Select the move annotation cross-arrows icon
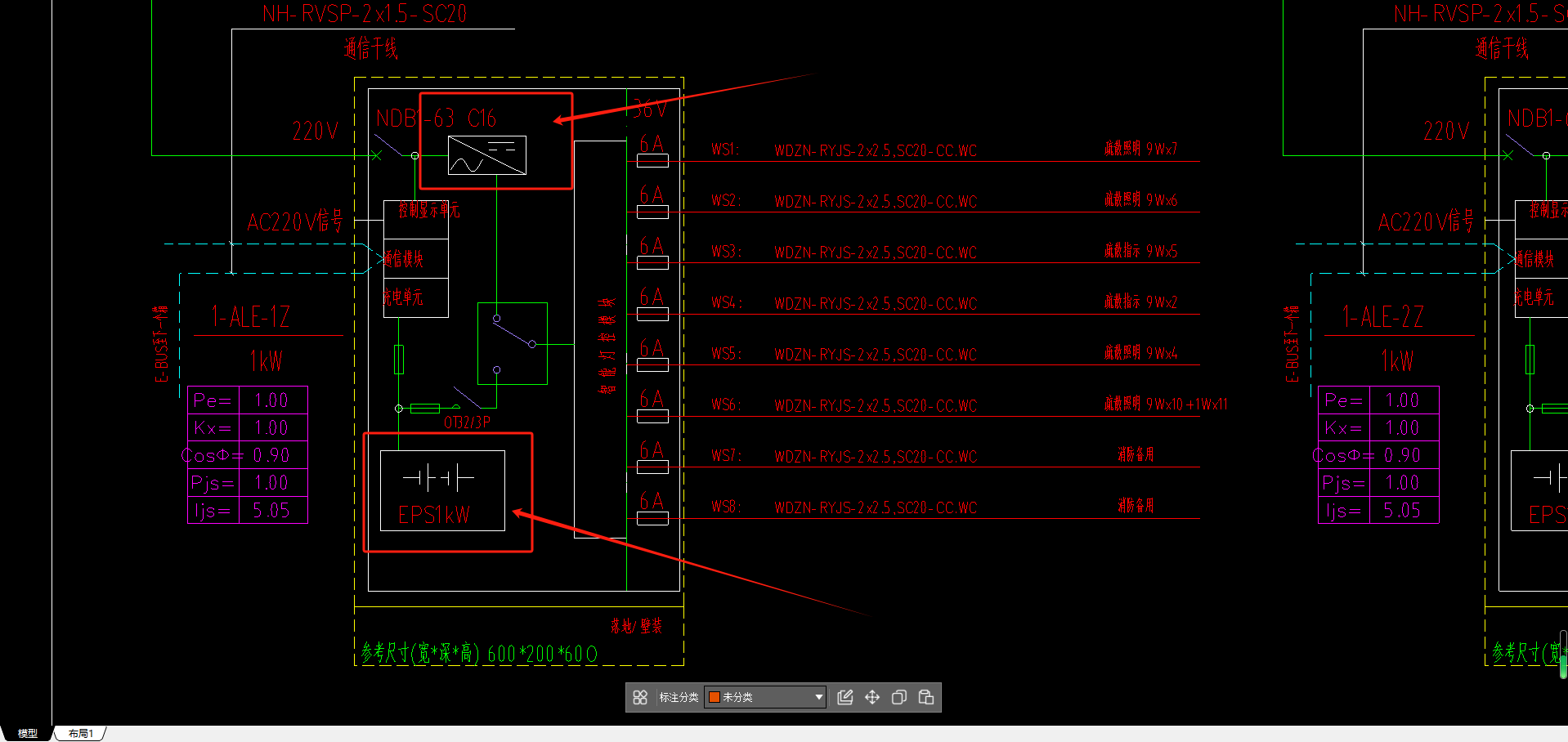 pyautogui.click(x=872, y=697)
